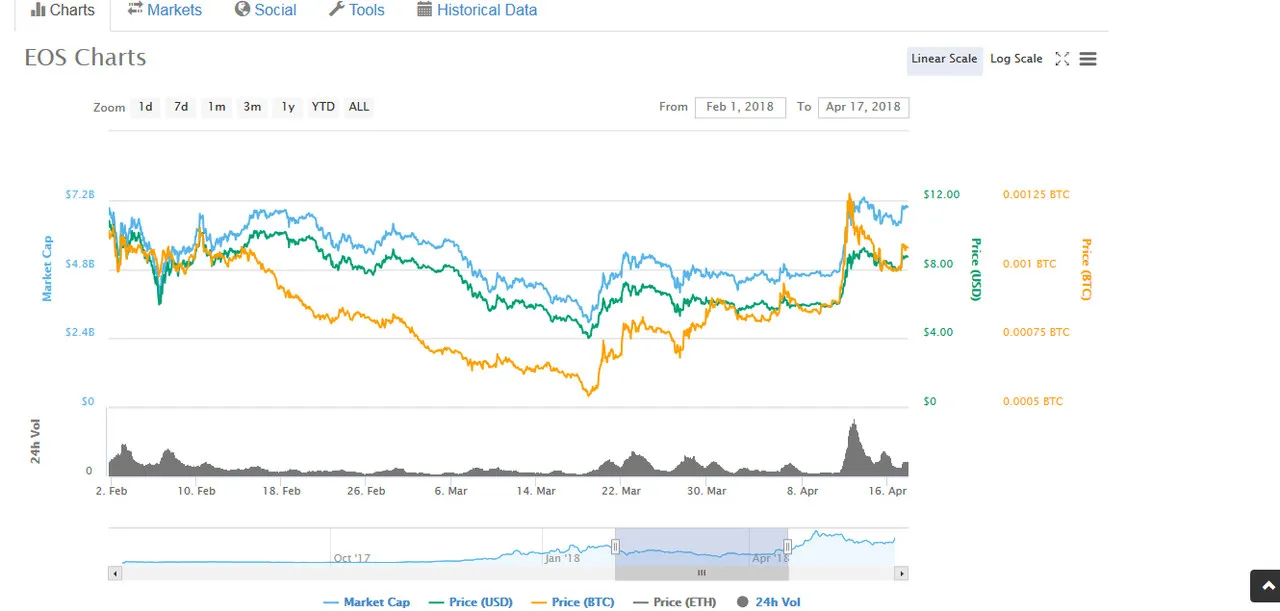This screenshot has height=611, width=1280.
Task: Grab the right navigator range handle
Action: (788, 547)
